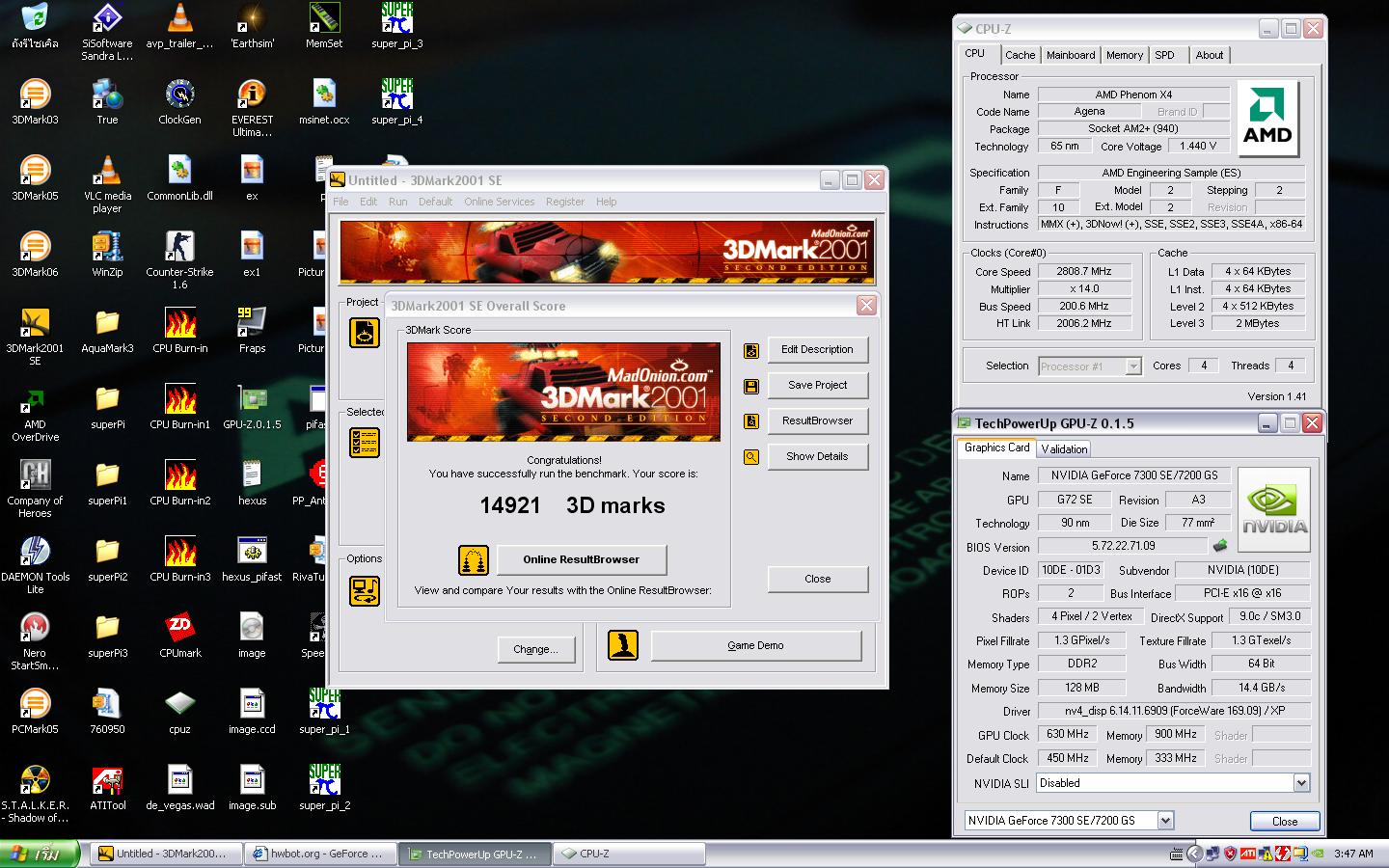Open the File menu in 3DMark2001 SE
This screenshot has width=1389, height=868.
pos(340,202)
